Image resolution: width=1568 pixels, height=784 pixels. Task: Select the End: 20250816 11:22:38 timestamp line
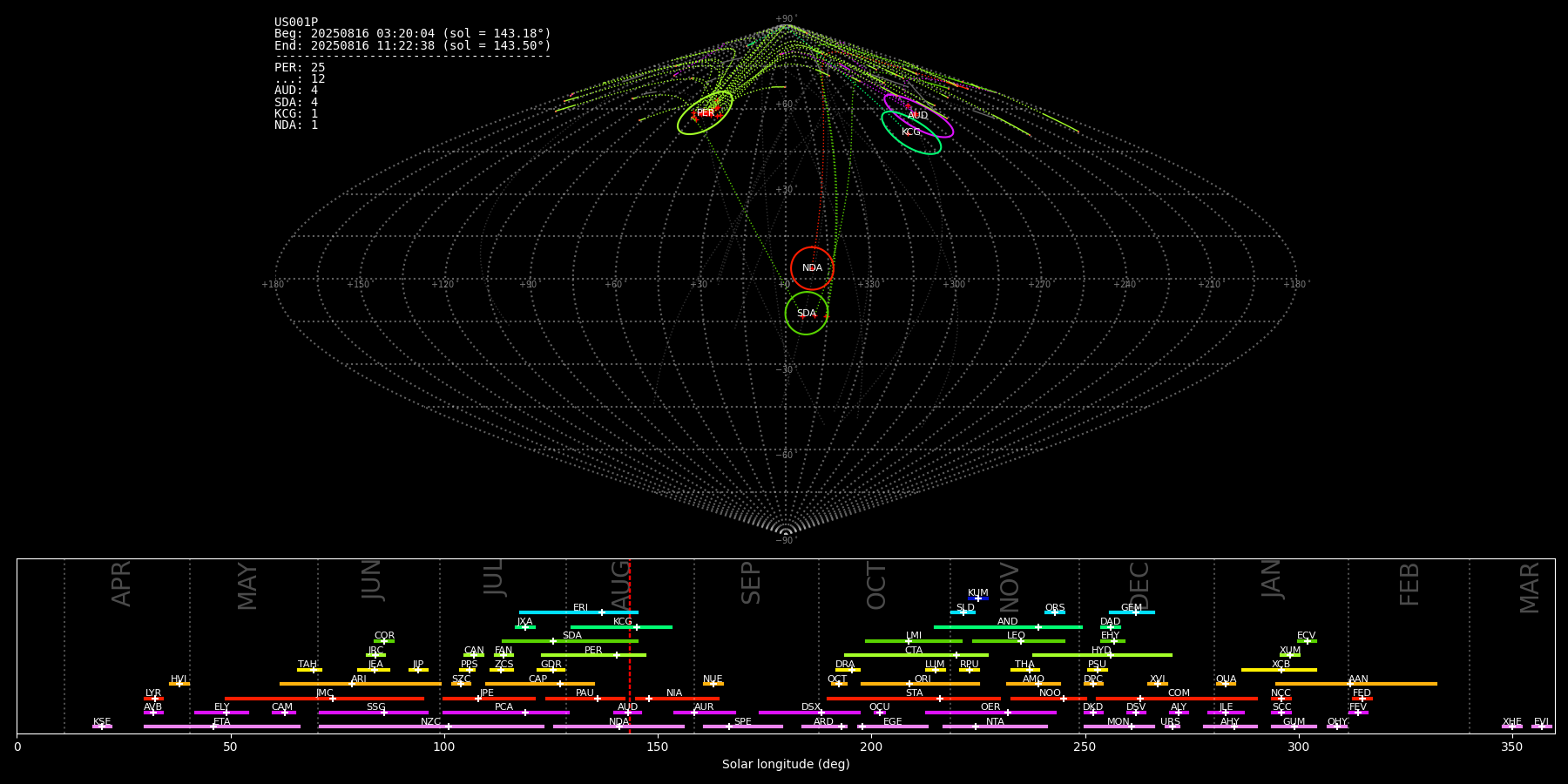tap(413, 45)
